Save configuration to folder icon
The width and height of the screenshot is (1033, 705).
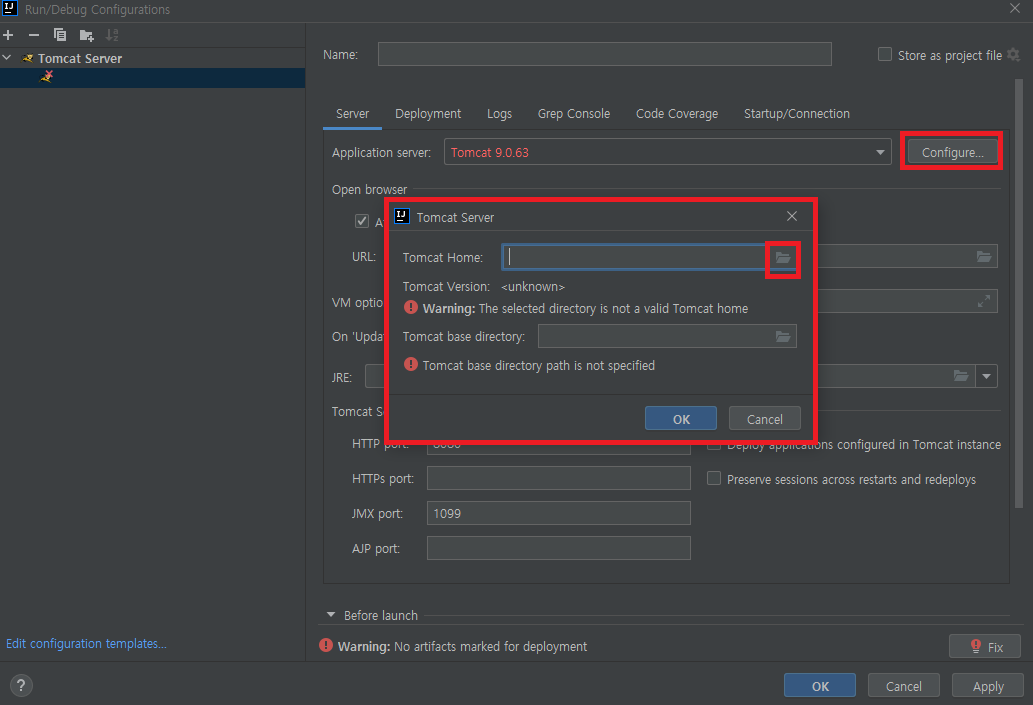[86, 35]
